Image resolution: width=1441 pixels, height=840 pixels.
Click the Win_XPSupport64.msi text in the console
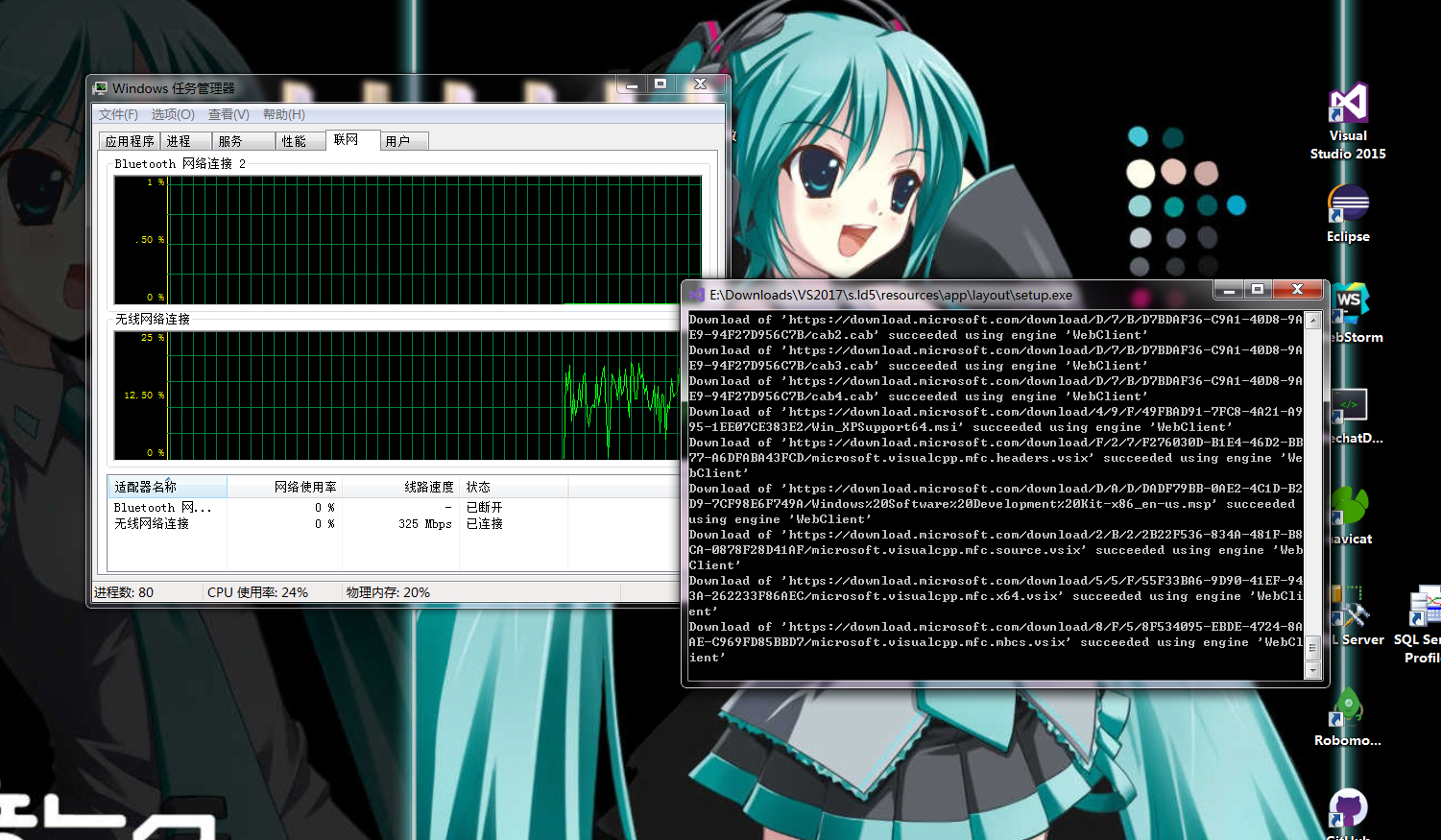point(887,427)
